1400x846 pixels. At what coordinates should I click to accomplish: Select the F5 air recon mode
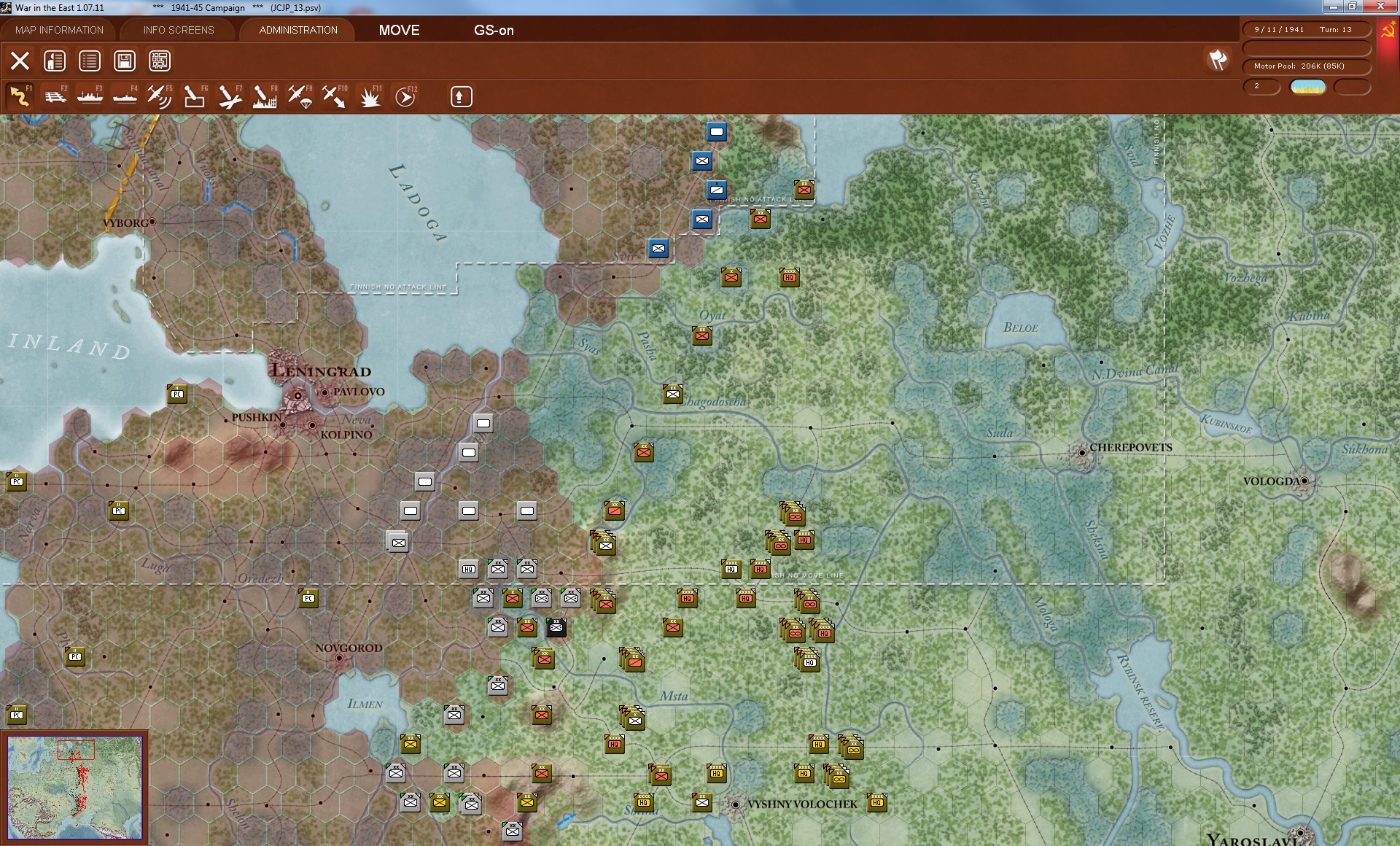(160, 96)
